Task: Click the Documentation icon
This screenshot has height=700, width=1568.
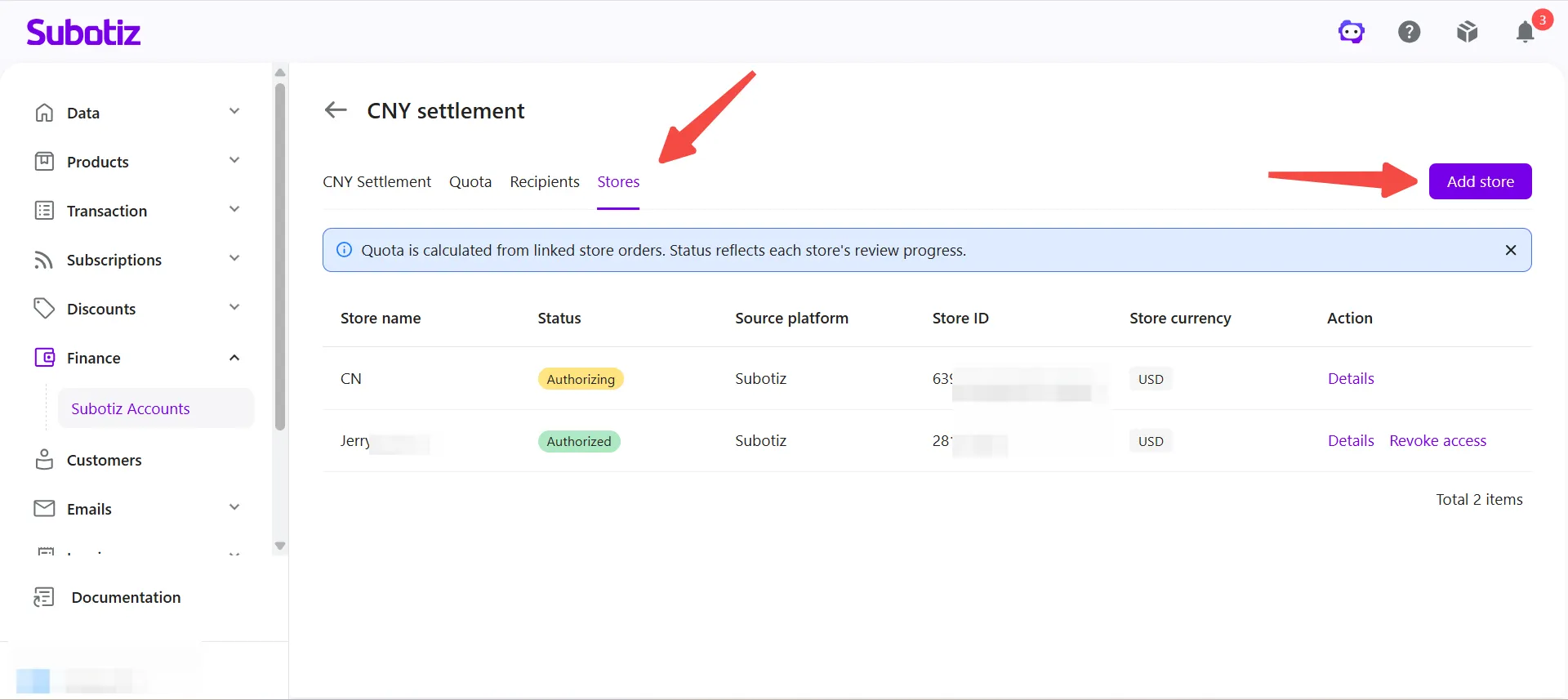Action: (x=44, y=597)
